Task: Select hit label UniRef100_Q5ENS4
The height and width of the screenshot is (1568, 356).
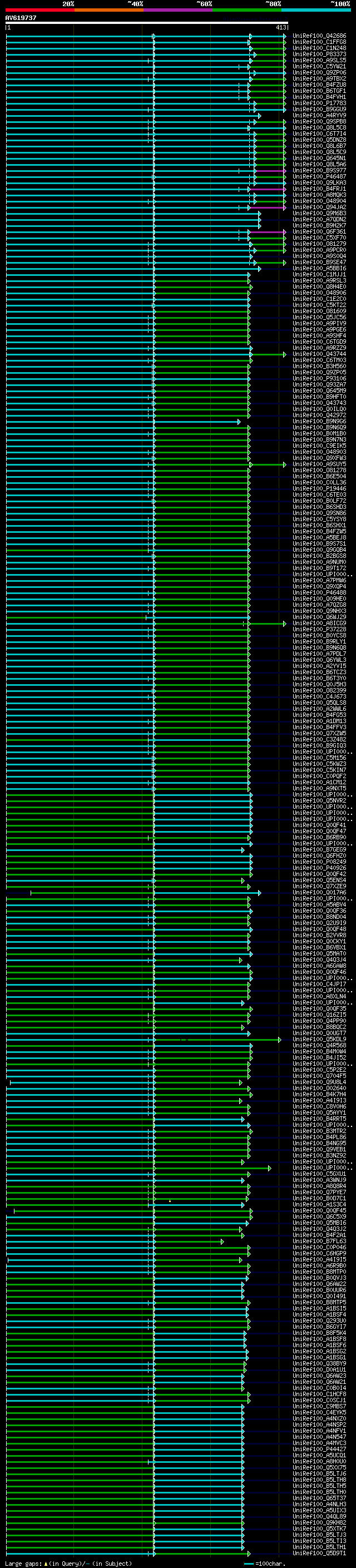Action: pos(319,880)
